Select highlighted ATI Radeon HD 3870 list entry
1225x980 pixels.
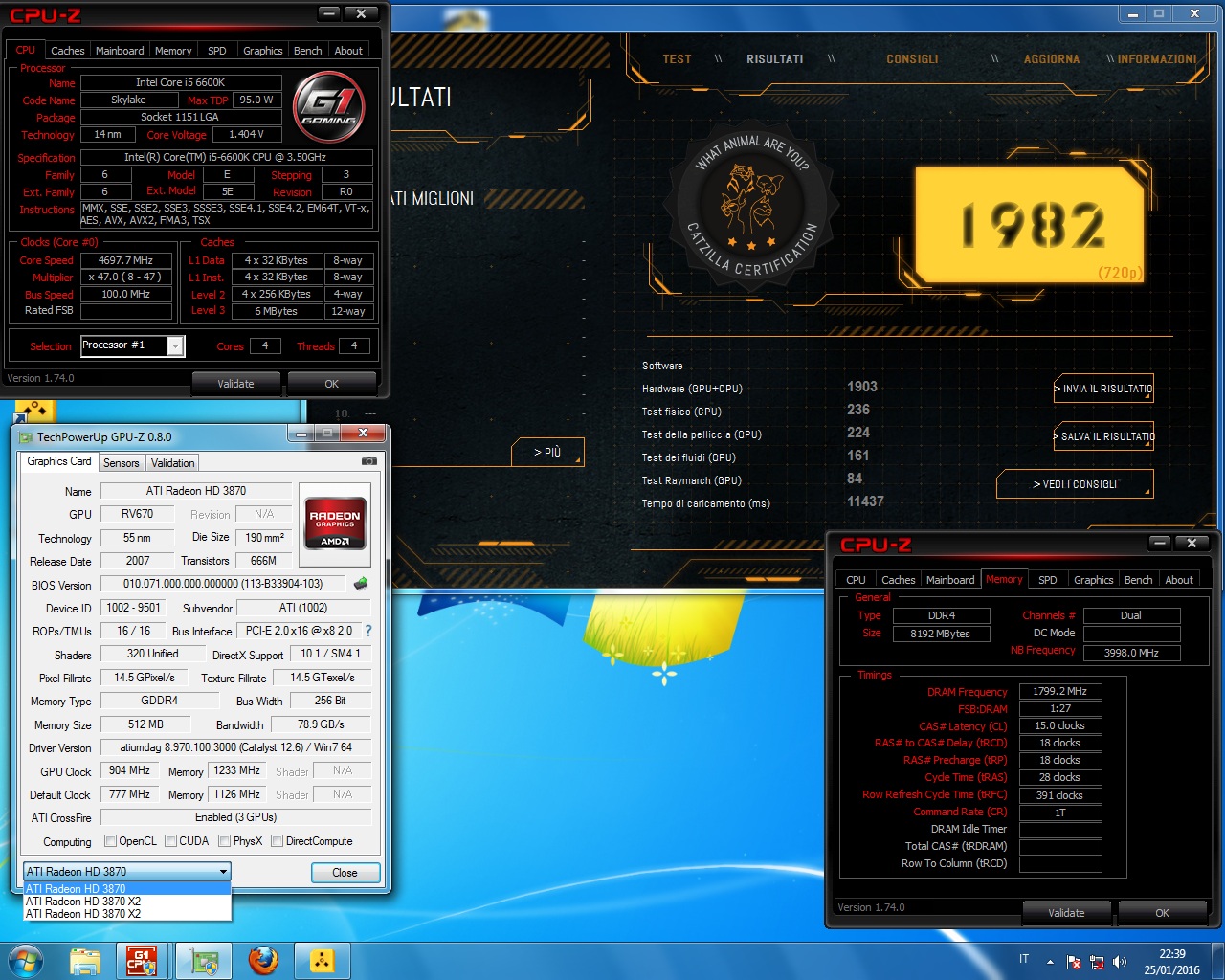pos(127,889)
